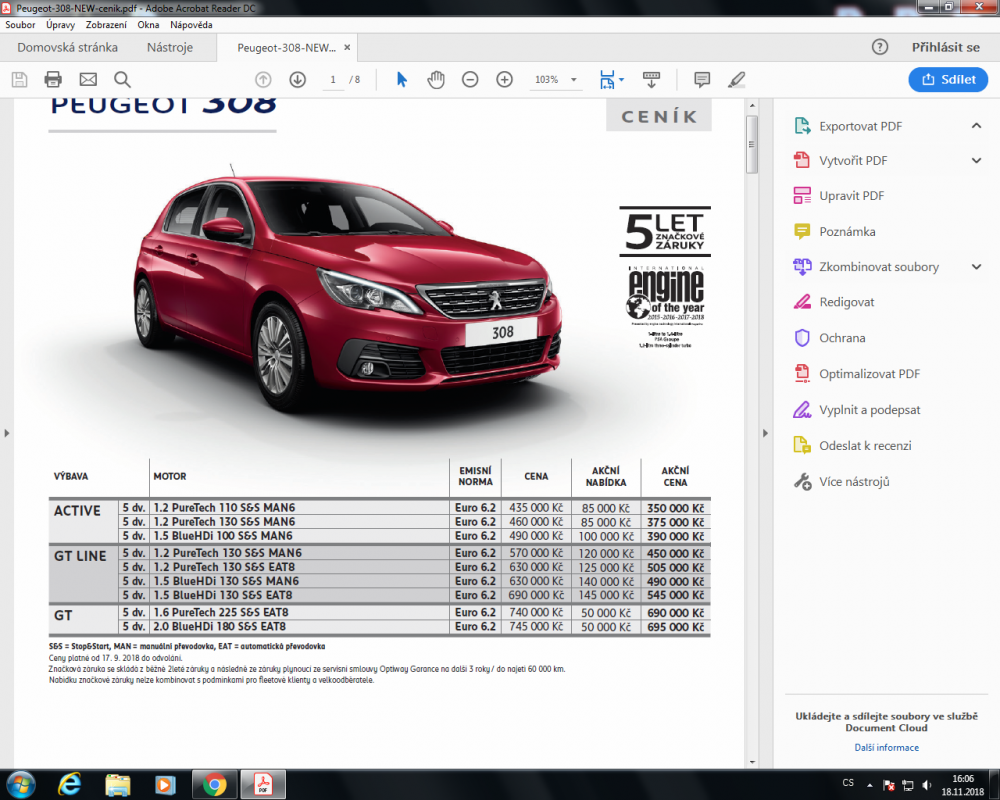
Task: Launch Internet Explorer from taskbar
Action: click(70, 784)
